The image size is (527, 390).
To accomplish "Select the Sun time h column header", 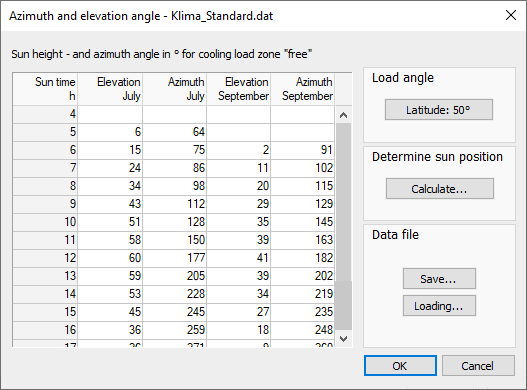I will pos(45,89).
